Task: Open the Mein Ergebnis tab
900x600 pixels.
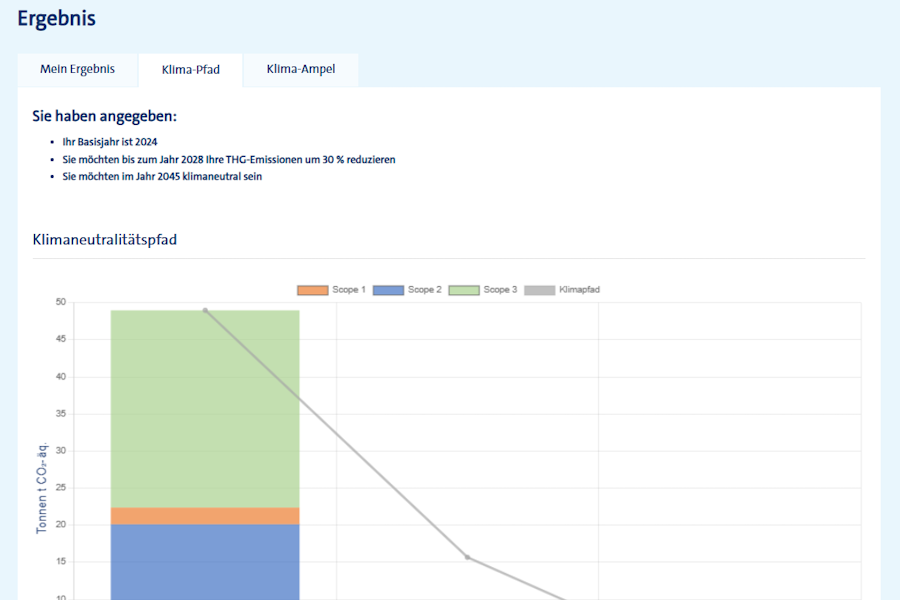Action: [77, 69]
